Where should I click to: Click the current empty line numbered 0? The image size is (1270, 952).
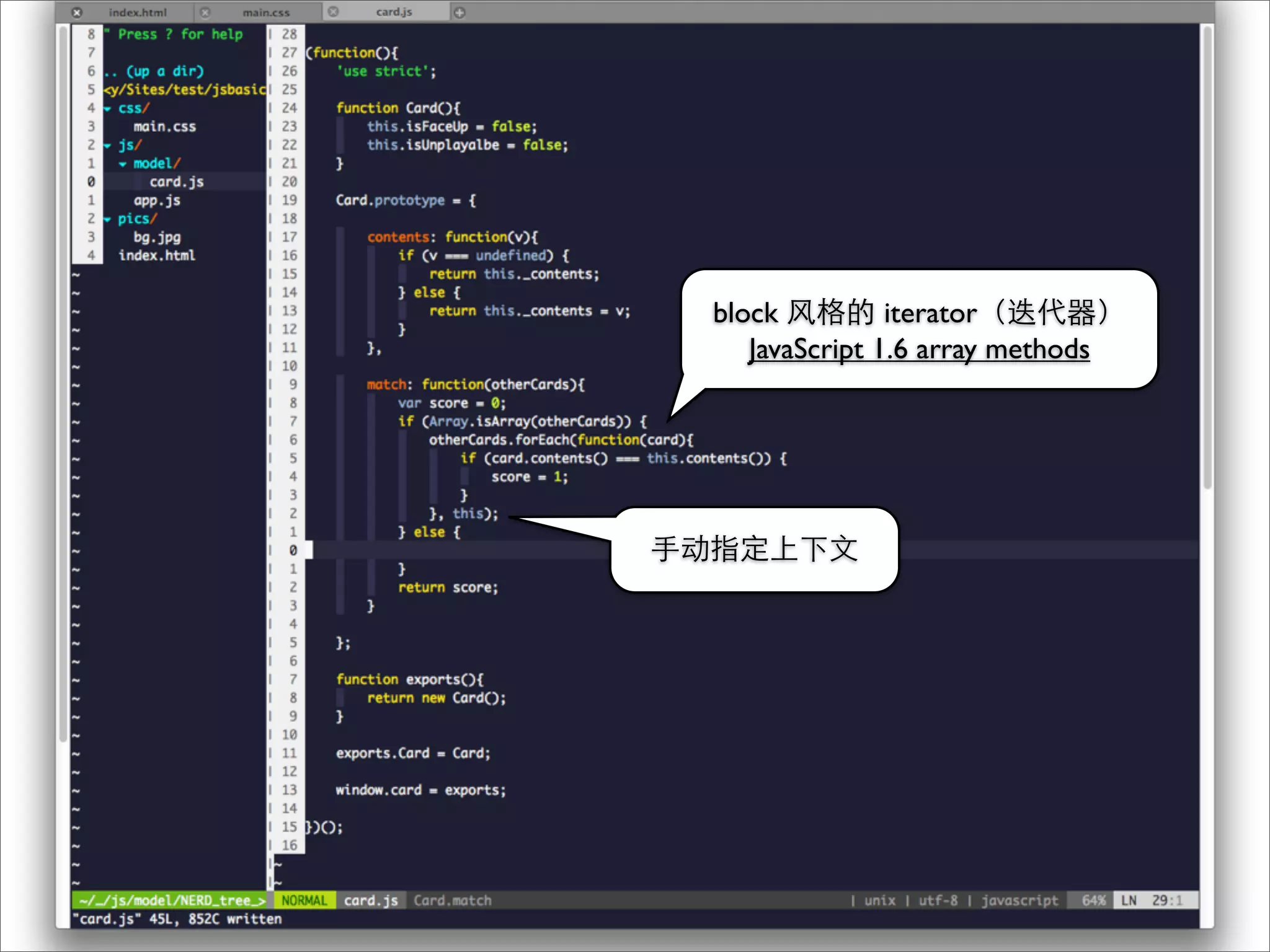coord(752,550)
